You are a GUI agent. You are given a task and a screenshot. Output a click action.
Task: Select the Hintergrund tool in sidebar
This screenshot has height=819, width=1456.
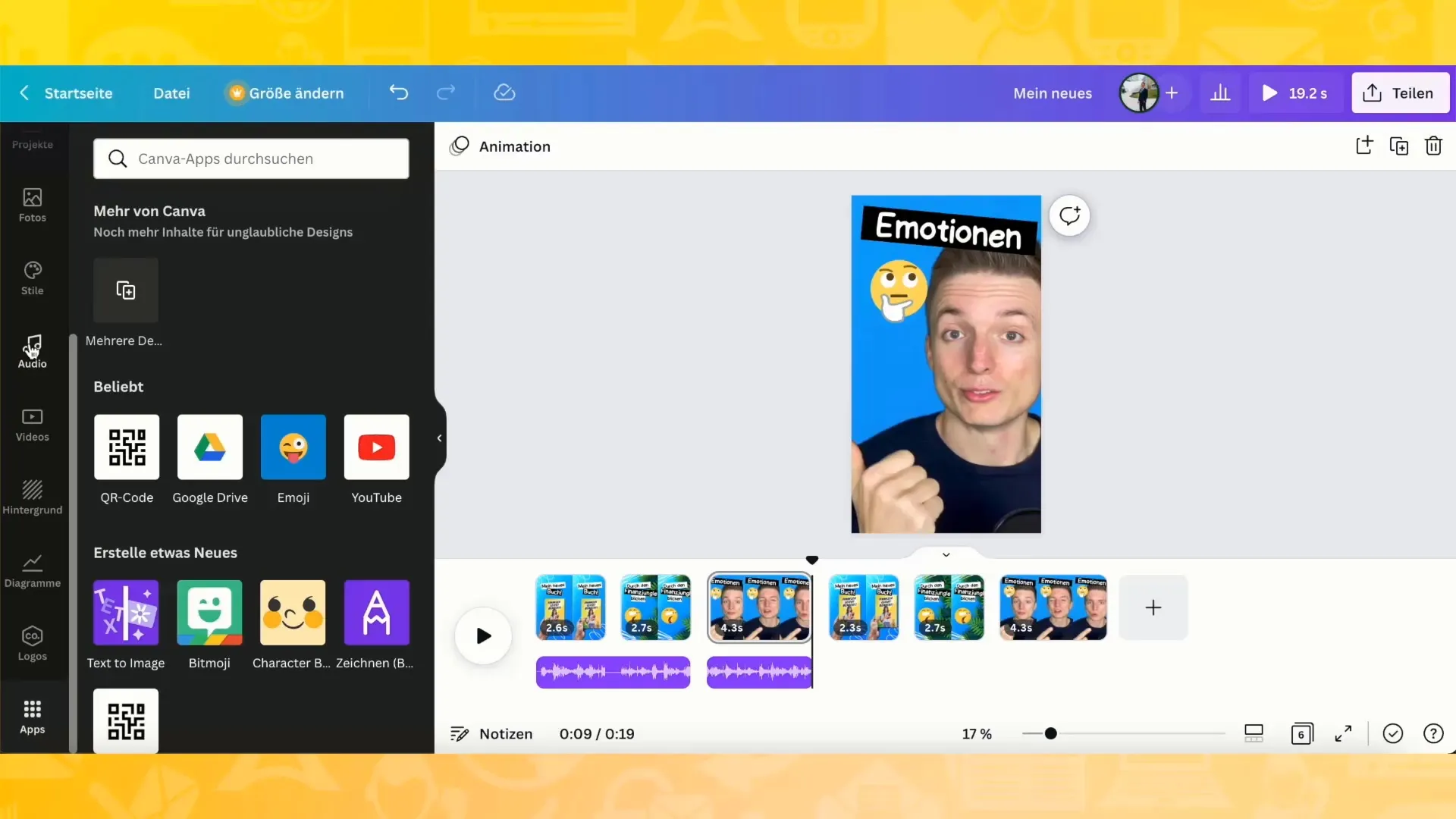31,496
